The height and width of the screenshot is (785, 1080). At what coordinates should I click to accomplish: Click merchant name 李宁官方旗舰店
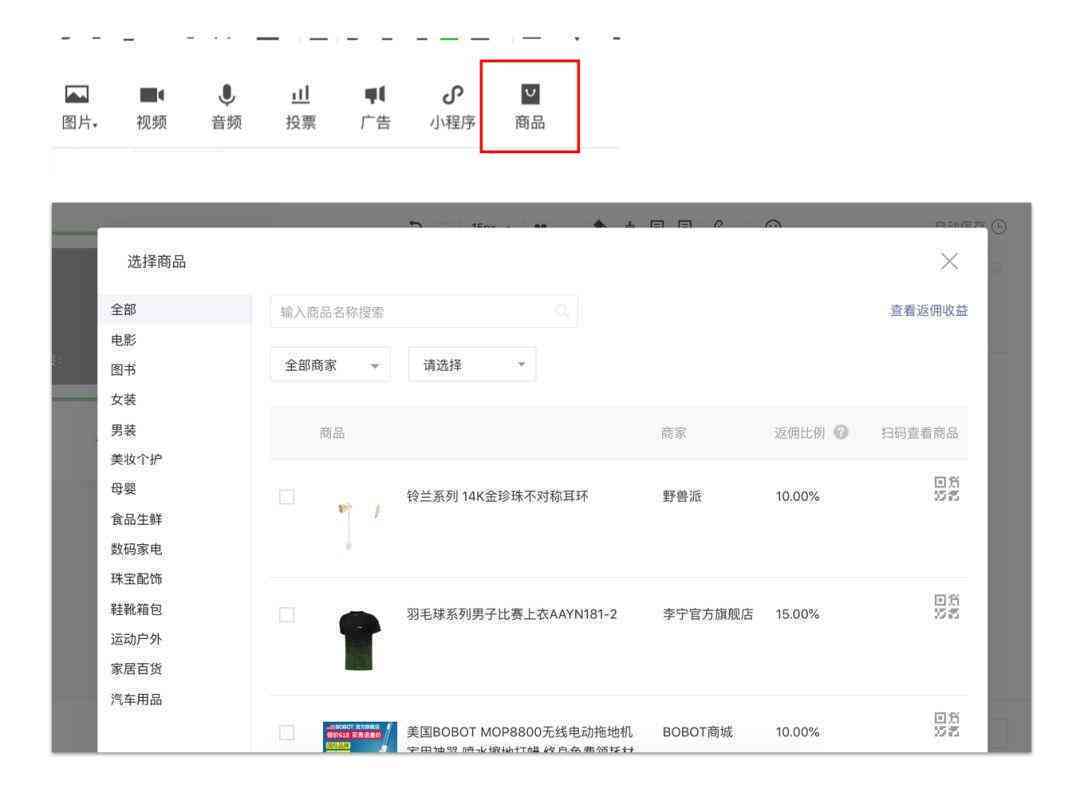(x=707, y=614)
